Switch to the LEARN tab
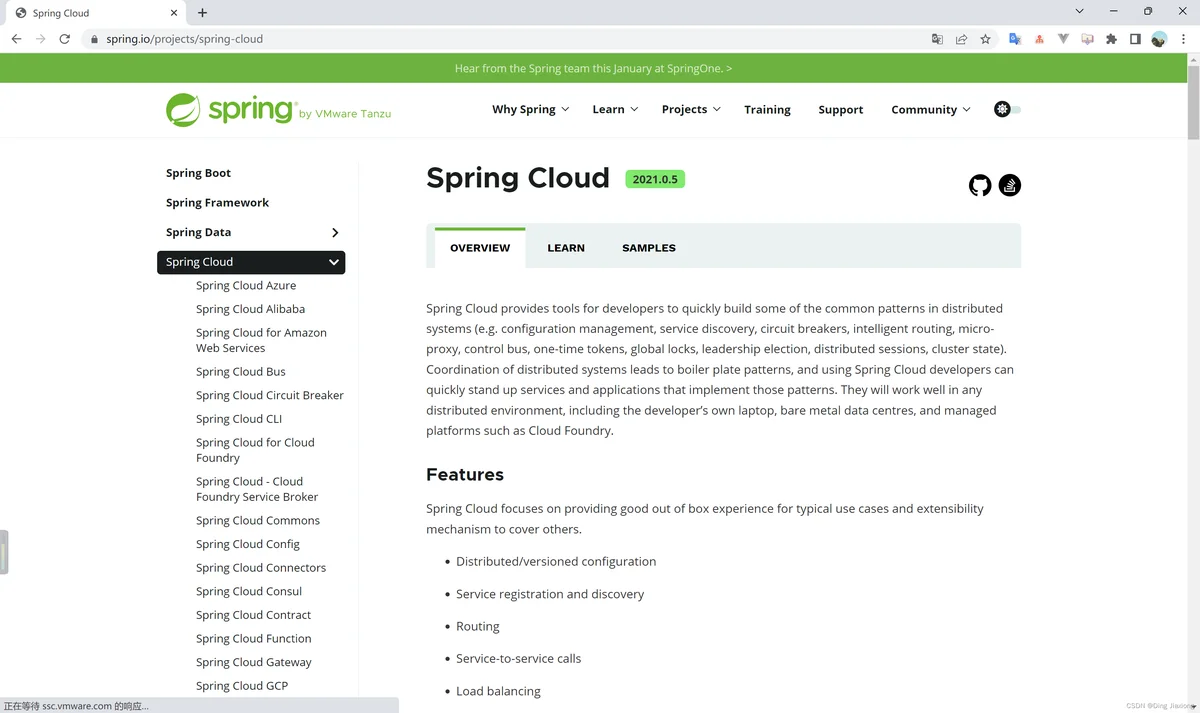Viewport: 1200px width, 713px height. tap(566, 247)
